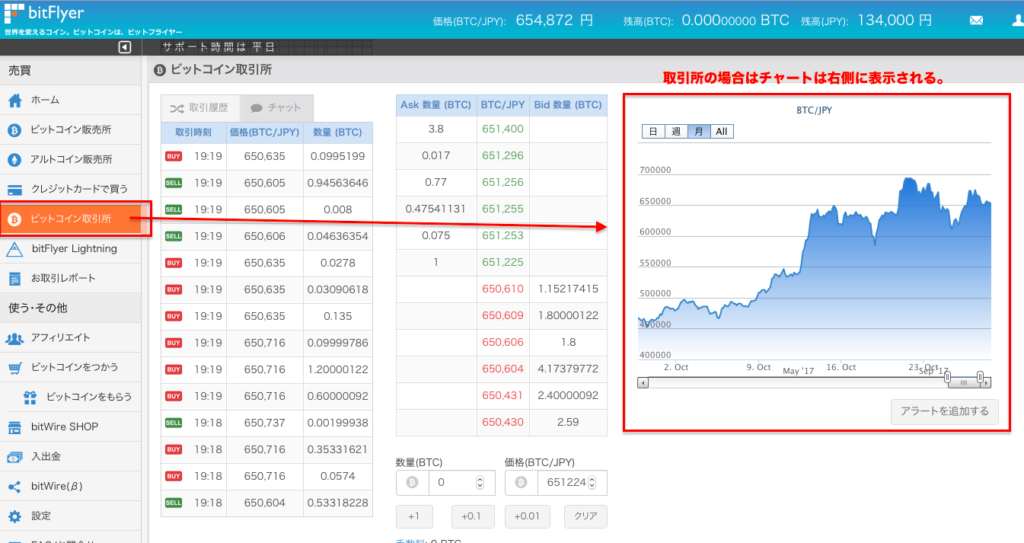Click the bitWire(β) share icon

point(14,487)
